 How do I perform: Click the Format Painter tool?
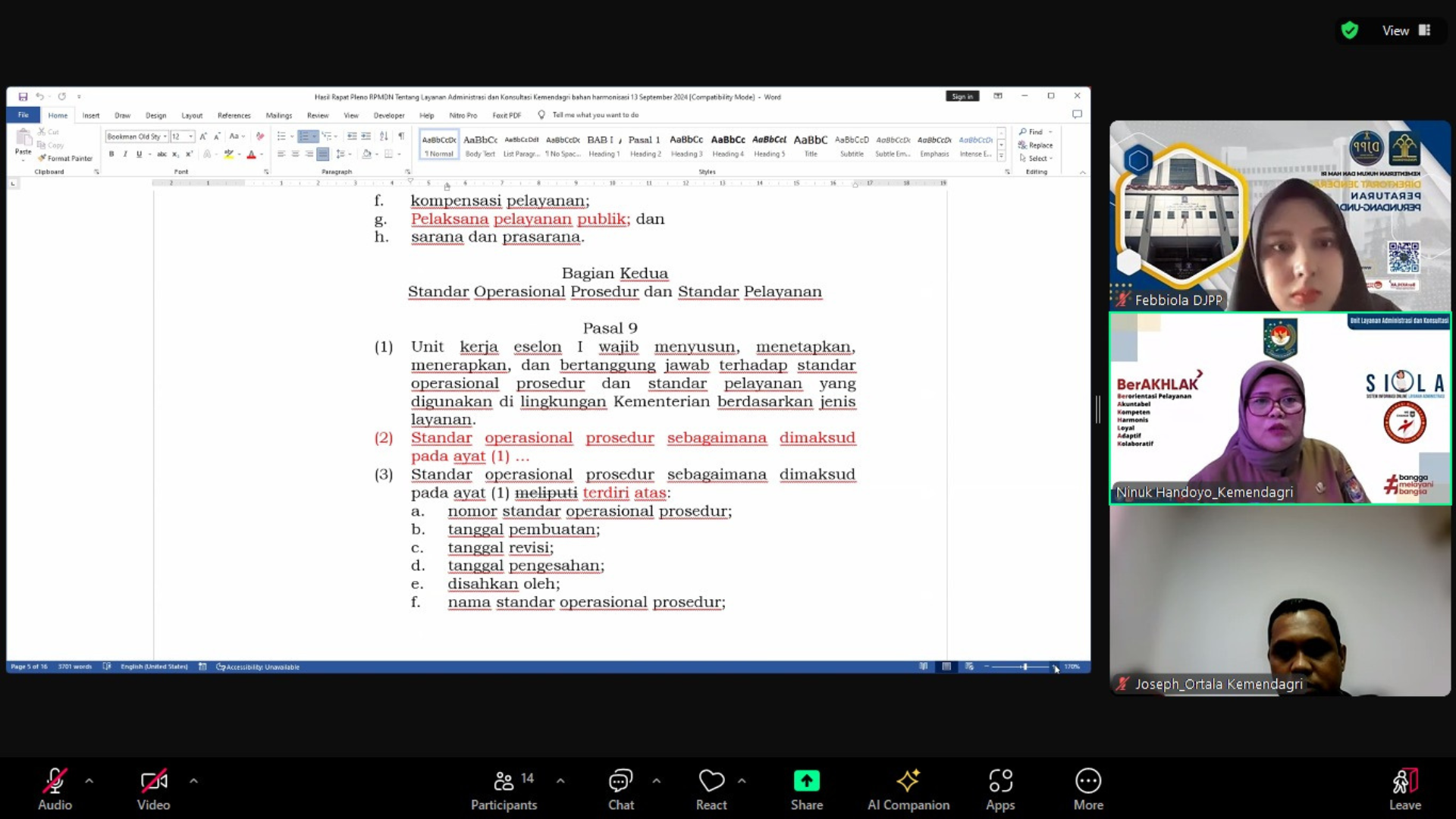click(x=65, y=158)
